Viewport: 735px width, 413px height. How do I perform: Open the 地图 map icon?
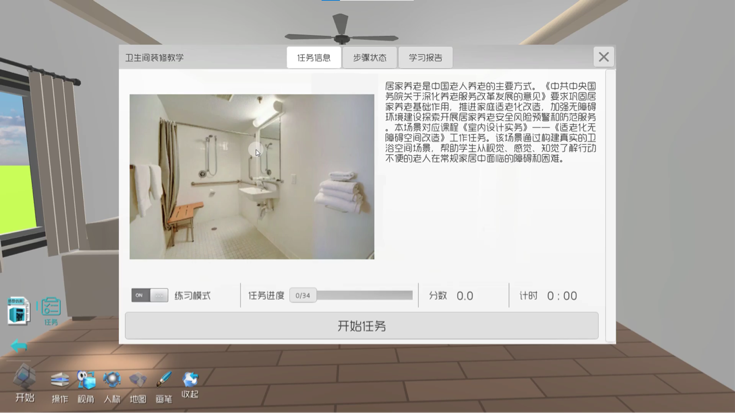coord(138,380)
